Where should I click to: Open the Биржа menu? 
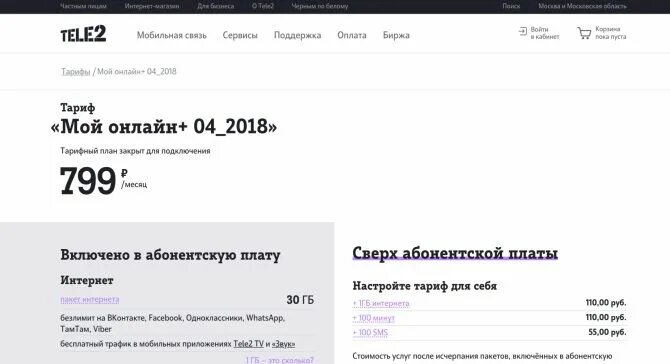(396, 35)
